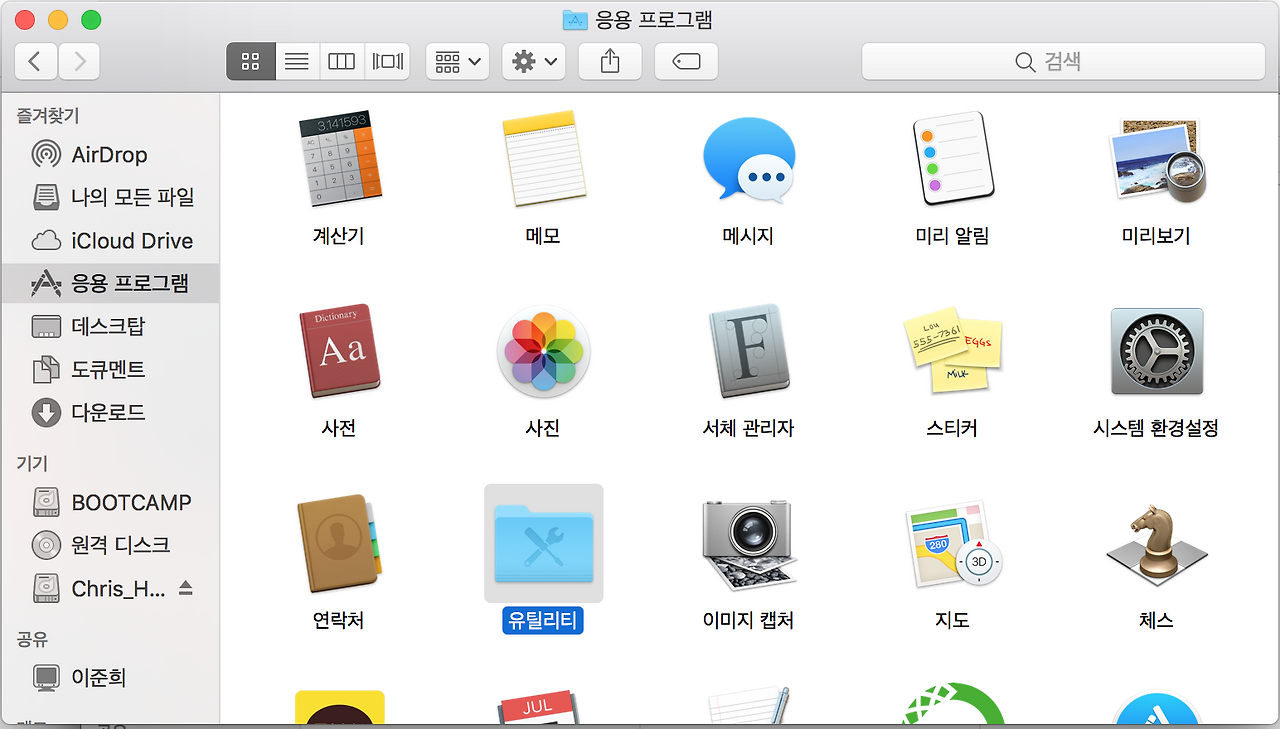The width and height of the screenshot is (1280, 729).
Task: Enable Cover Flow view
Action: pos(386,61)
